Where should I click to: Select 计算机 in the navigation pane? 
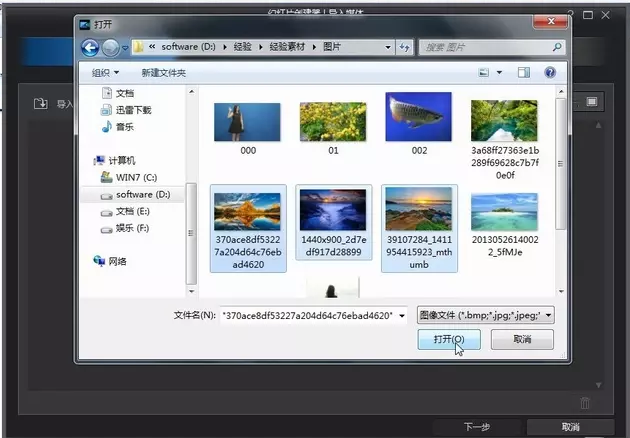coord(115,161)
